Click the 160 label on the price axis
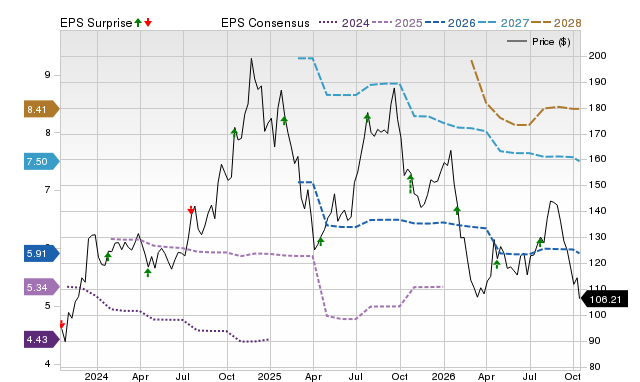 (x=597, y=159)
